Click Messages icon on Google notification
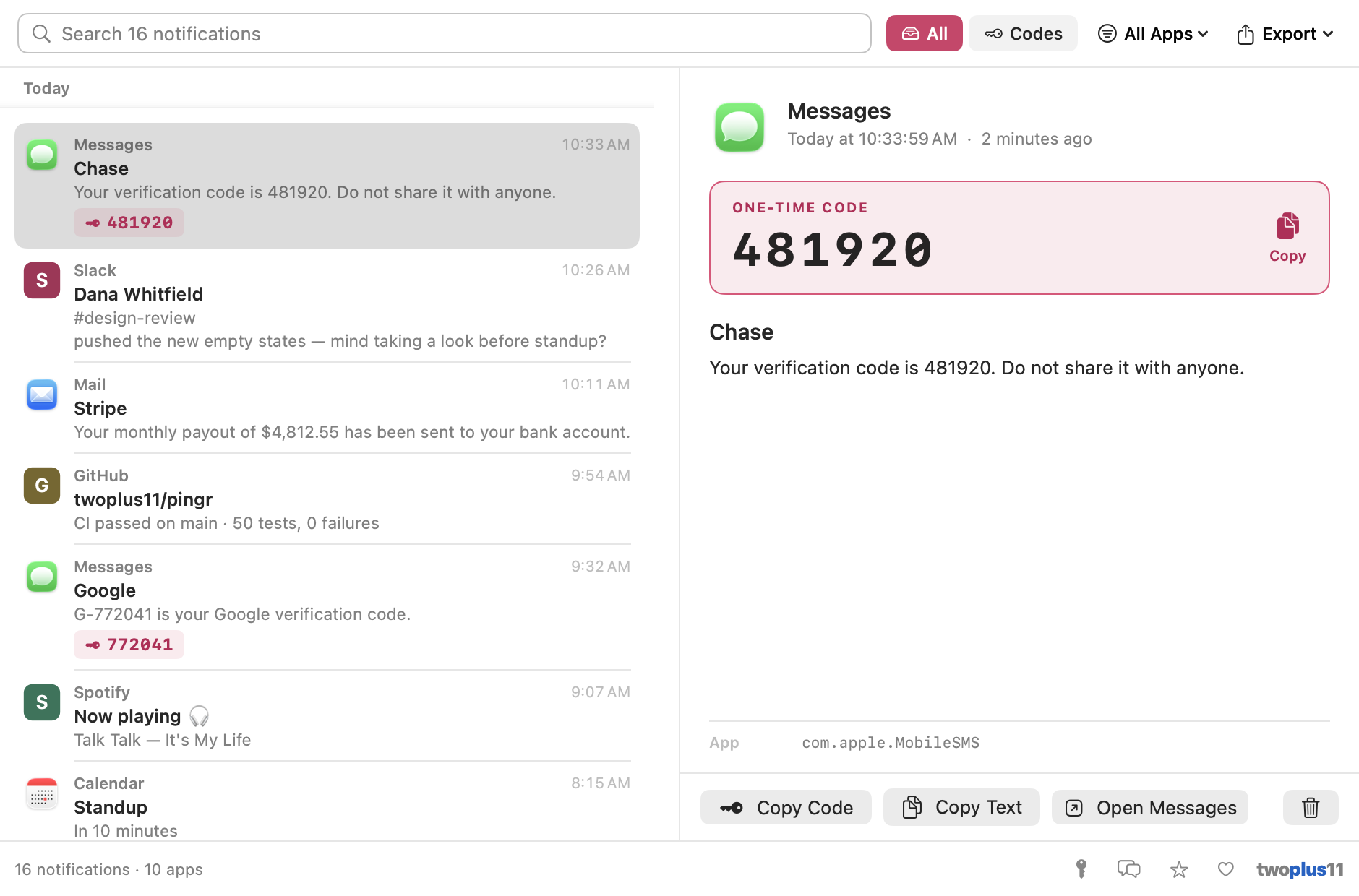The width and height of the screenshot is (1359, 896). (42, 577)
